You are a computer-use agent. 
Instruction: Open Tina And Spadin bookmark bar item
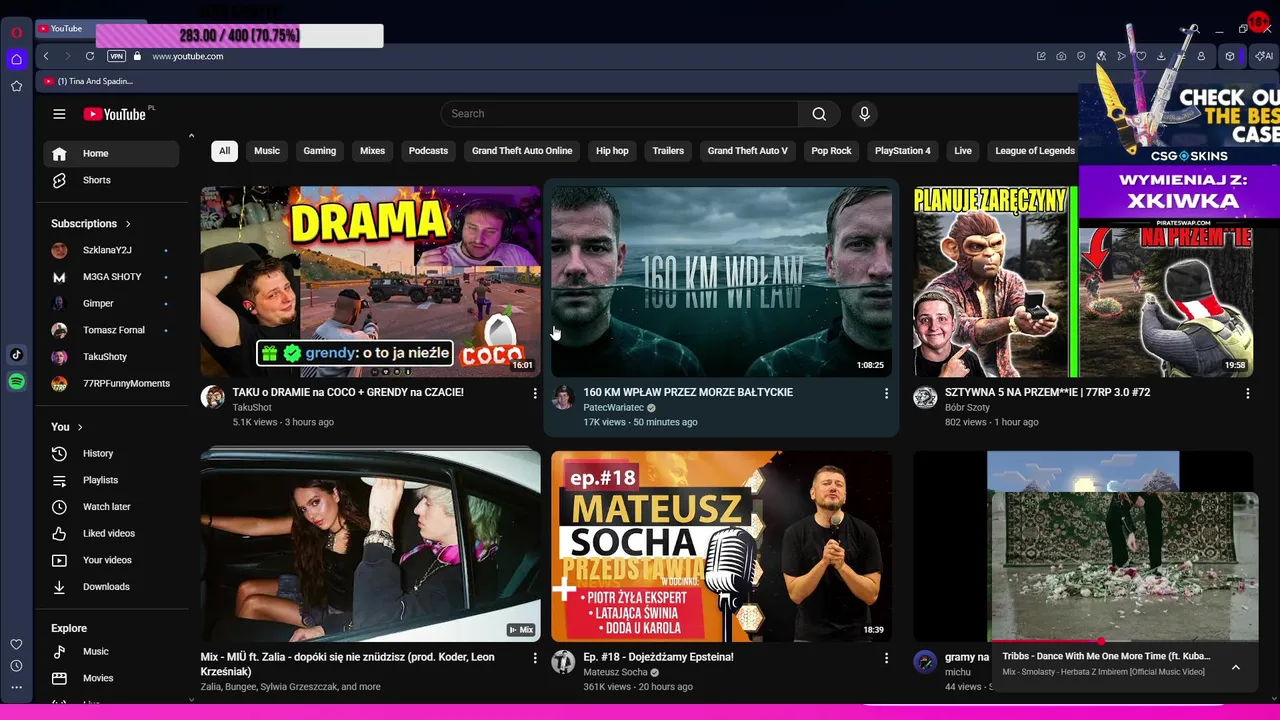(88, 81)
